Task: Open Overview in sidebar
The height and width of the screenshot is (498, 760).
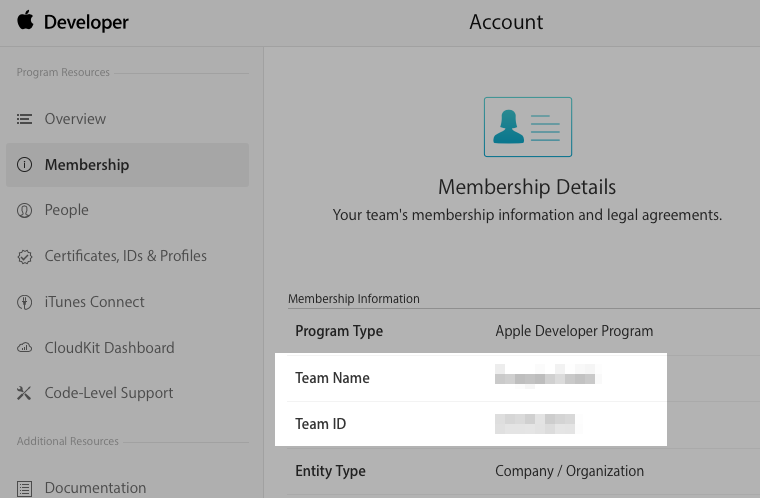Action: pyautogui.click(x=75, y=119)
